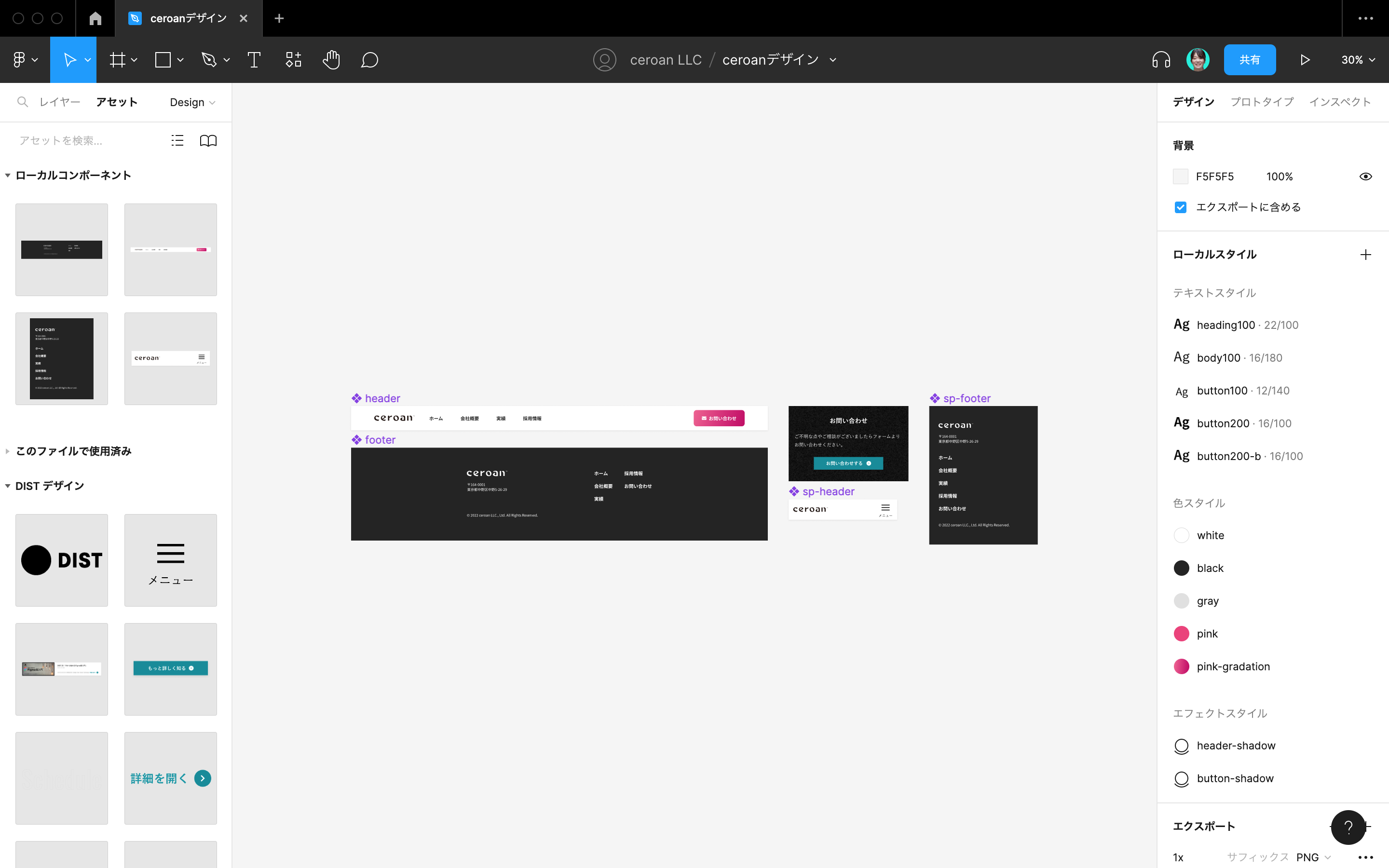Click the search magnifier in left panel
The height and width of the screenshot is (868, 1389).
tap(22, 102)
